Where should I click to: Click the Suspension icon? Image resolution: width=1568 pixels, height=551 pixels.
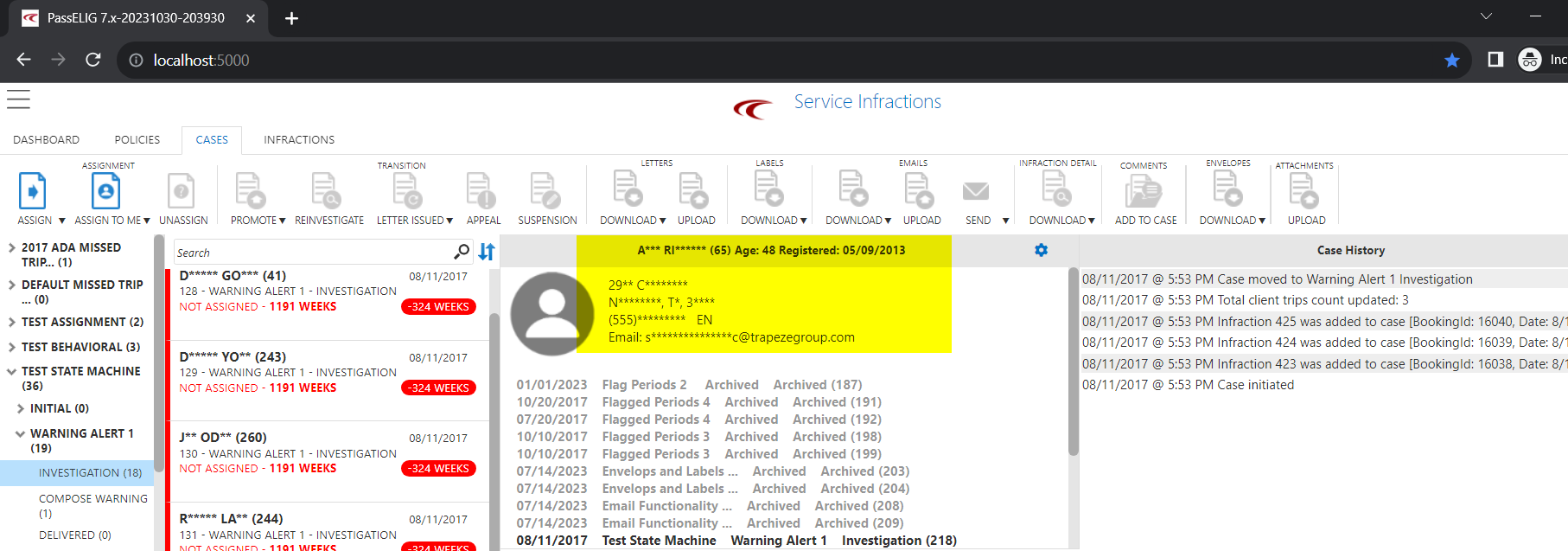pos(546,191)
